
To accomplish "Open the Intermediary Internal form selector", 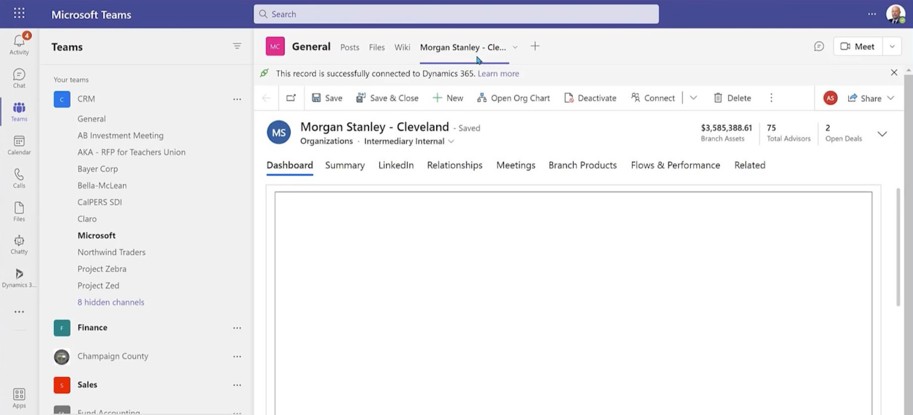I will pos(409,141).
